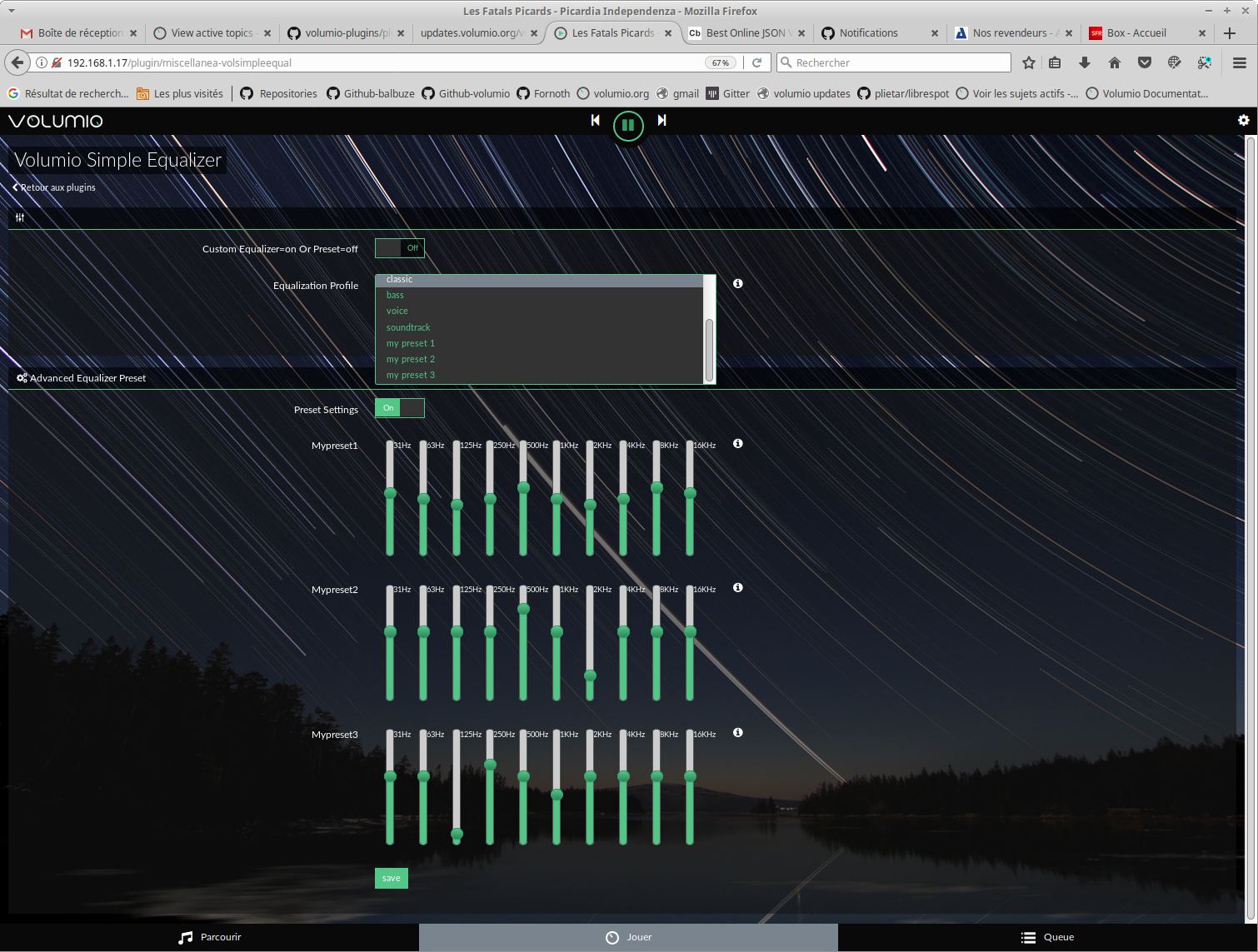Screen dimensions: 1258x952
Task: Go to Firefox home page
Action: [1115, 62]
